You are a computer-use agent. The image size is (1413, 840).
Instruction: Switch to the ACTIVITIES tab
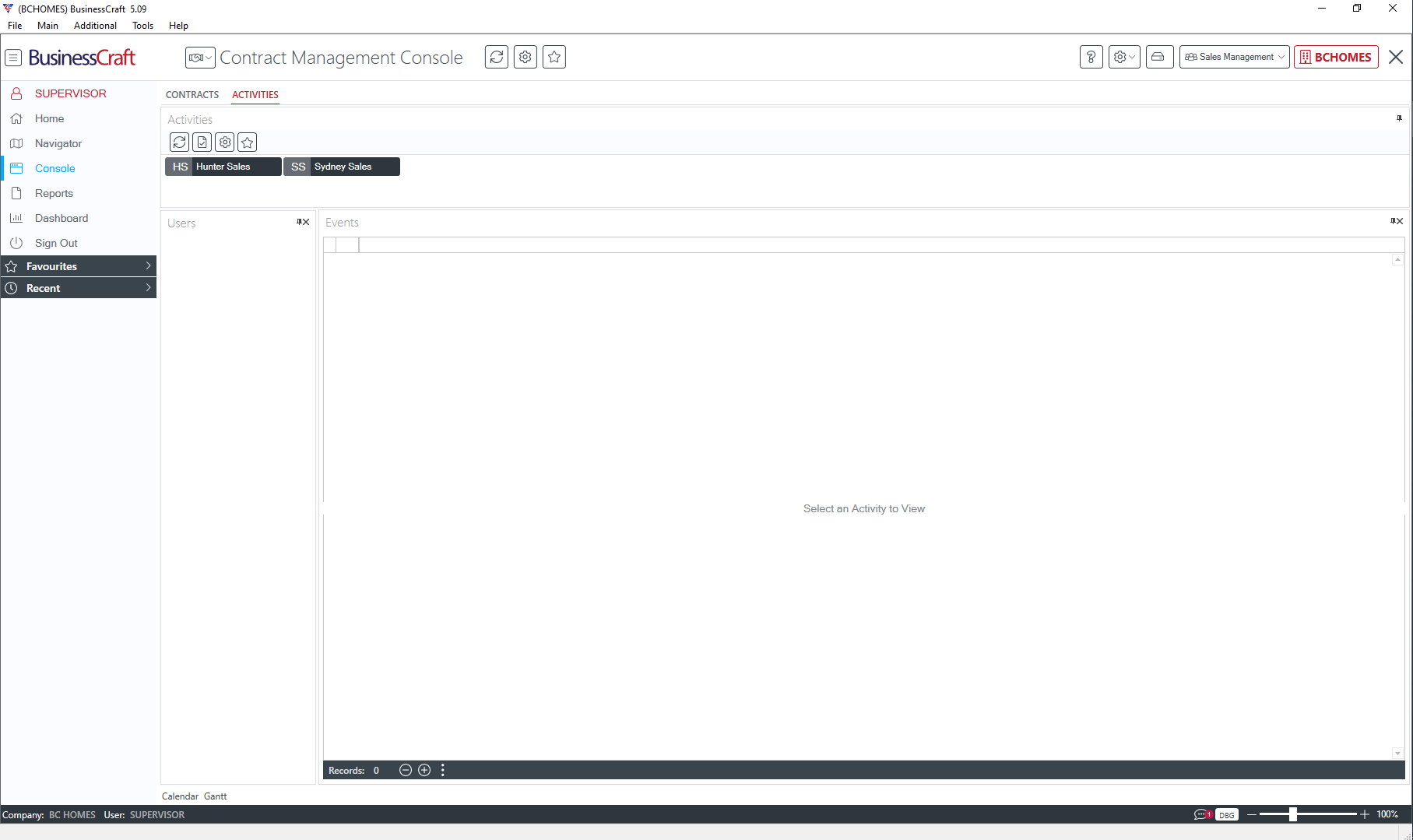[255, 95]
